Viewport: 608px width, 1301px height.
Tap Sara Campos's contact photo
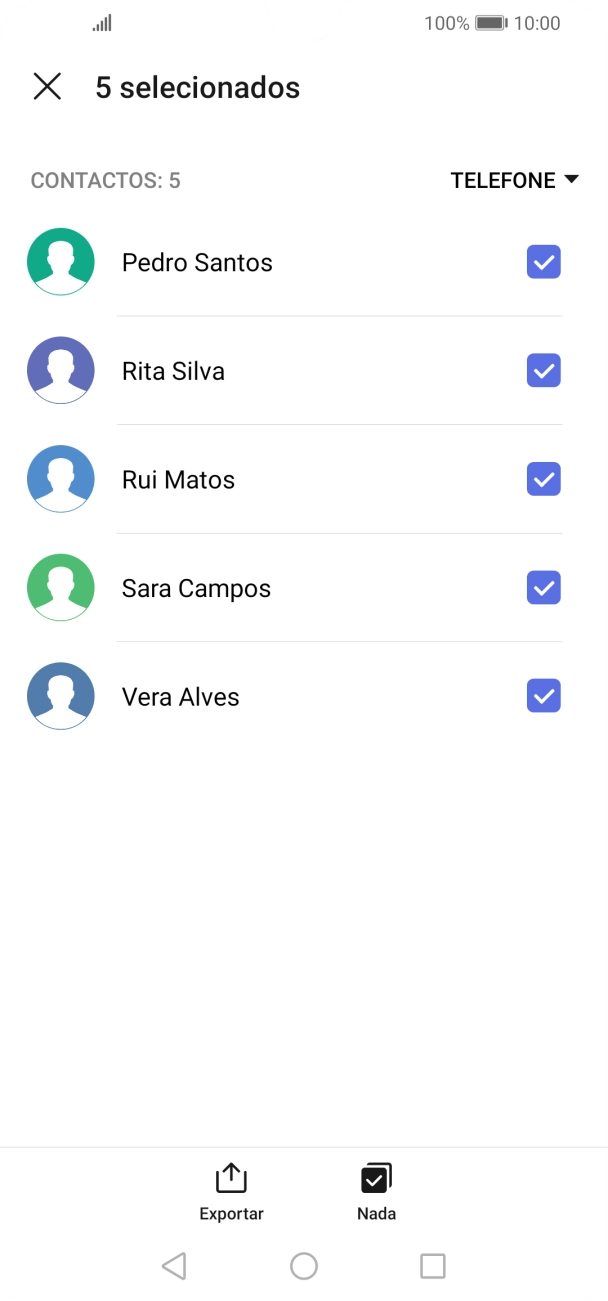tap(60, 587)
